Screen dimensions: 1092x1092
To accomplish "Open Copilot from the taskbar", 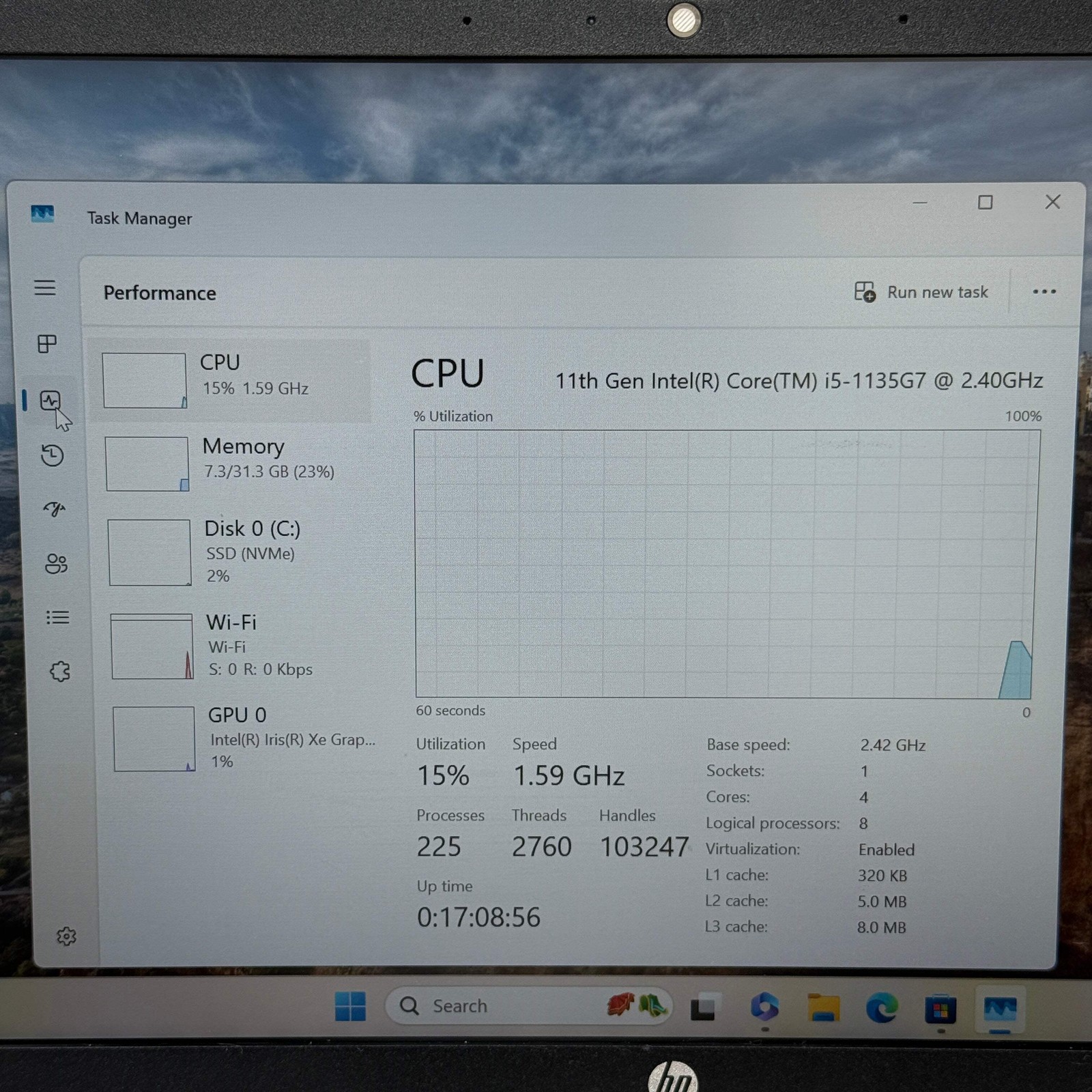I will (x=764, y=1007).
